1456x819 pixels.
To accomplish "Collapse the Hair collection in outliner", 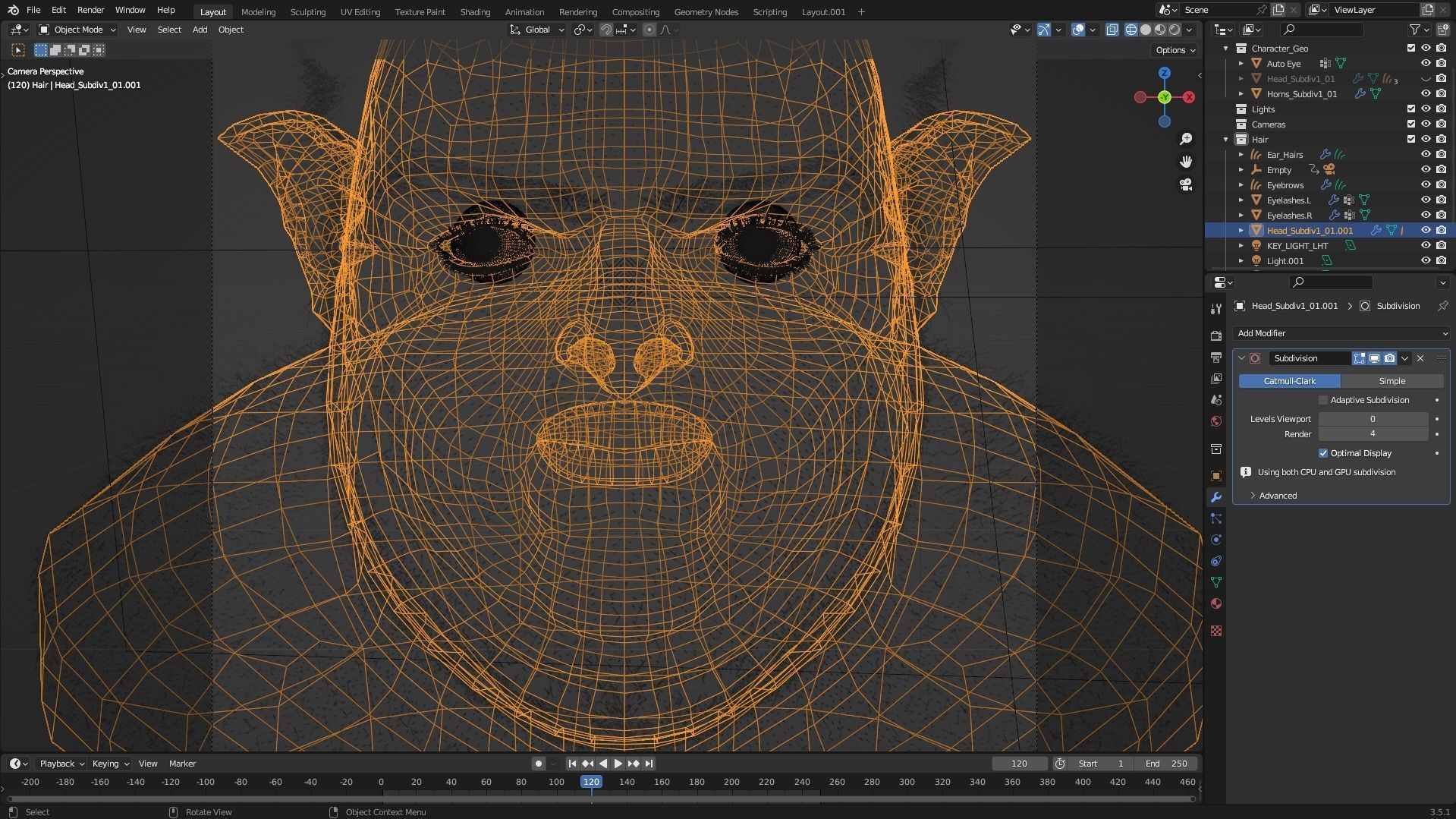I will (x=1226, y=140).
